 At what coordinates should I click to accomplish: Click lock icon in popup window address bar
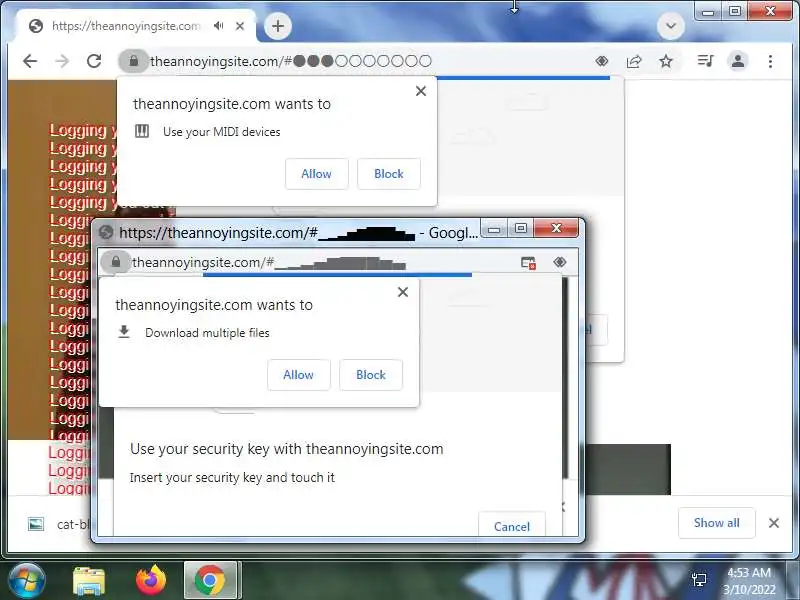pyautogui.click(x=116, y=262)
